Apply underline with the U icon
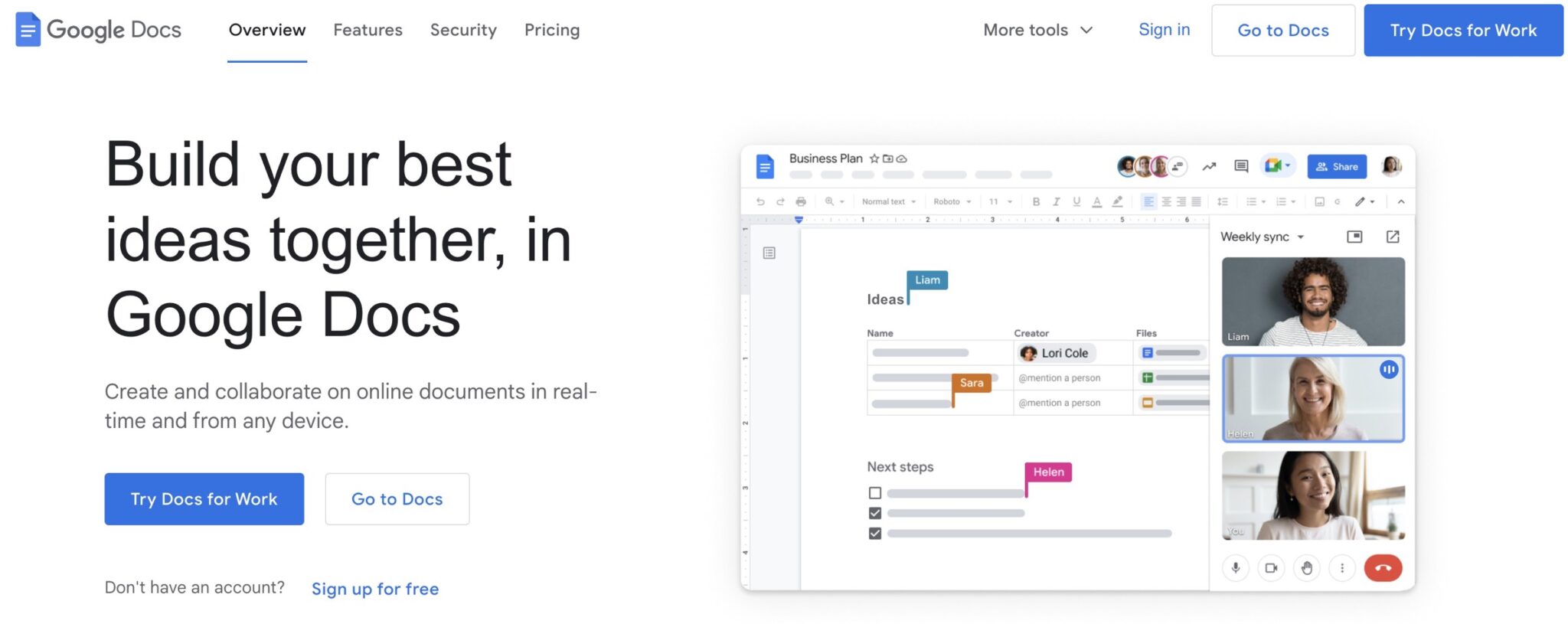 (1076, 202)
